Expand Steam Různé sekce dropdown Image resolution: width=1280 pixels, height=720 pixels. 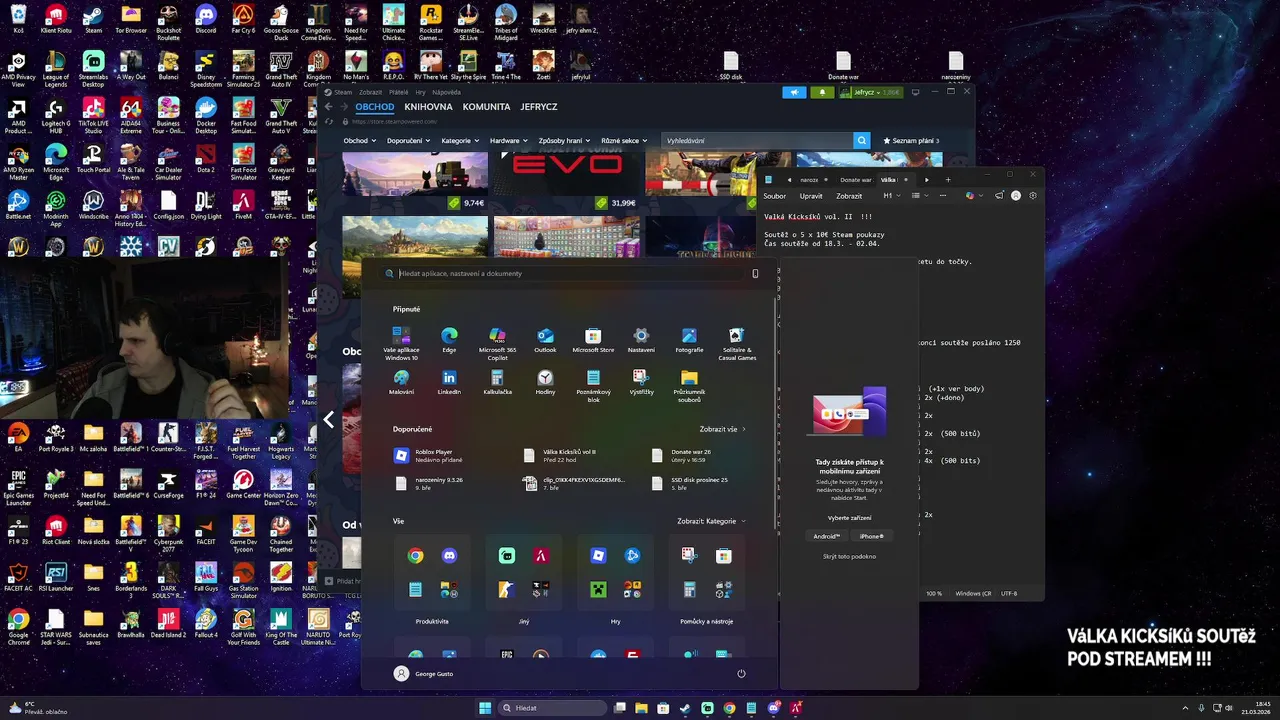(622, 141)
